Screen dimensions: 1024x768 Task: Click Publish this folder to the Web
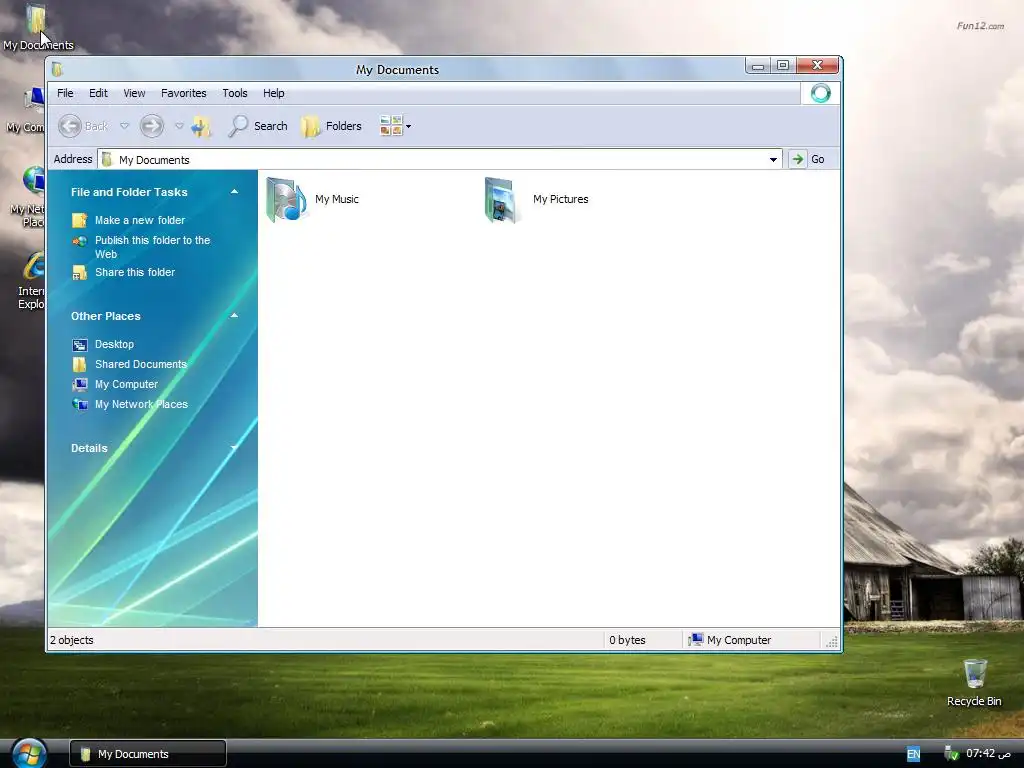(152, 247)
